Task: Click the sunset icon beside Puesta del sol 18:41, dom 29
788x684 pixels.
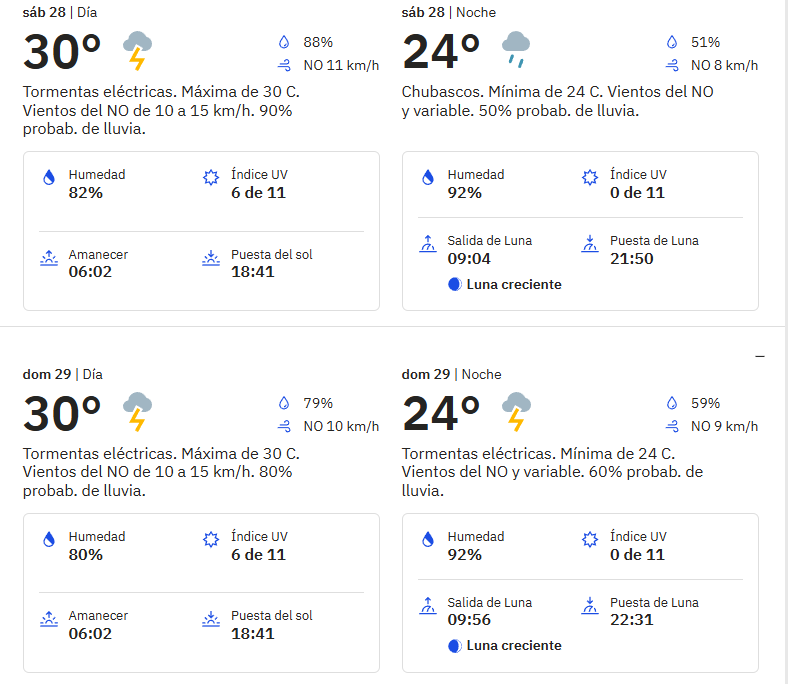Action: pos(211,620)
